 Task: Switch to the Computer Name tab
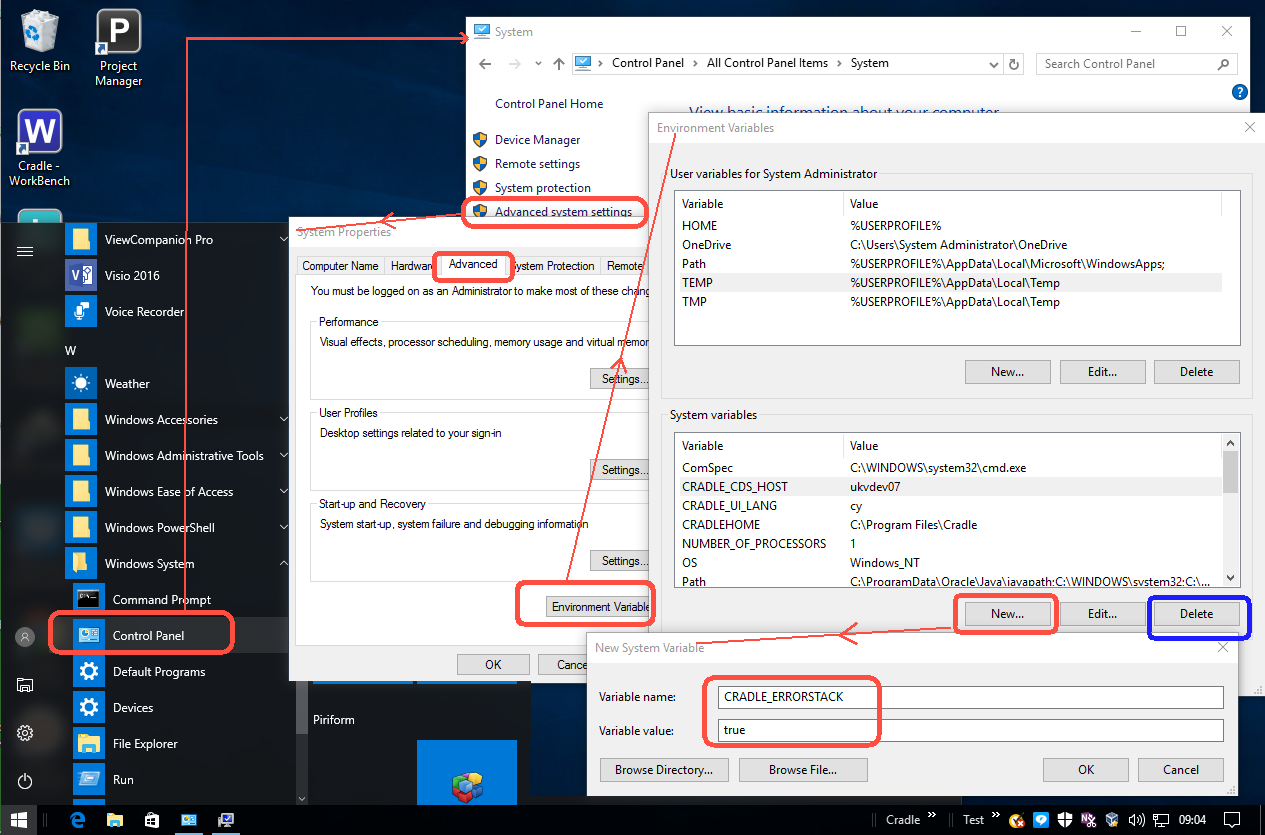click(x=340, y=266)
